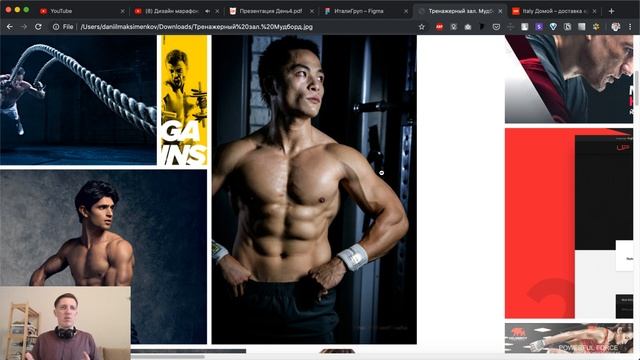This screenshot has width=640, height=360.
Task: Close the ИталиГруп – Figma tab
Action: coord(406,11)
